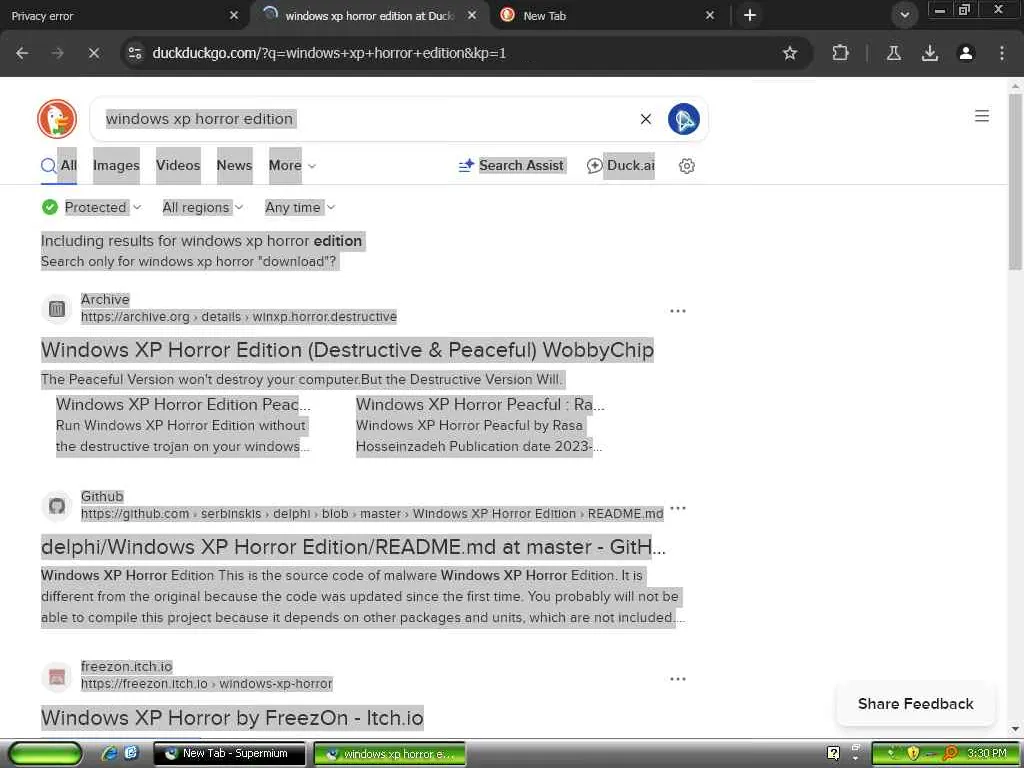Image resolution: width=1024 pixels, height=768 pixels.
Task: View site information icon in address bar
Action: pos(135,53)
